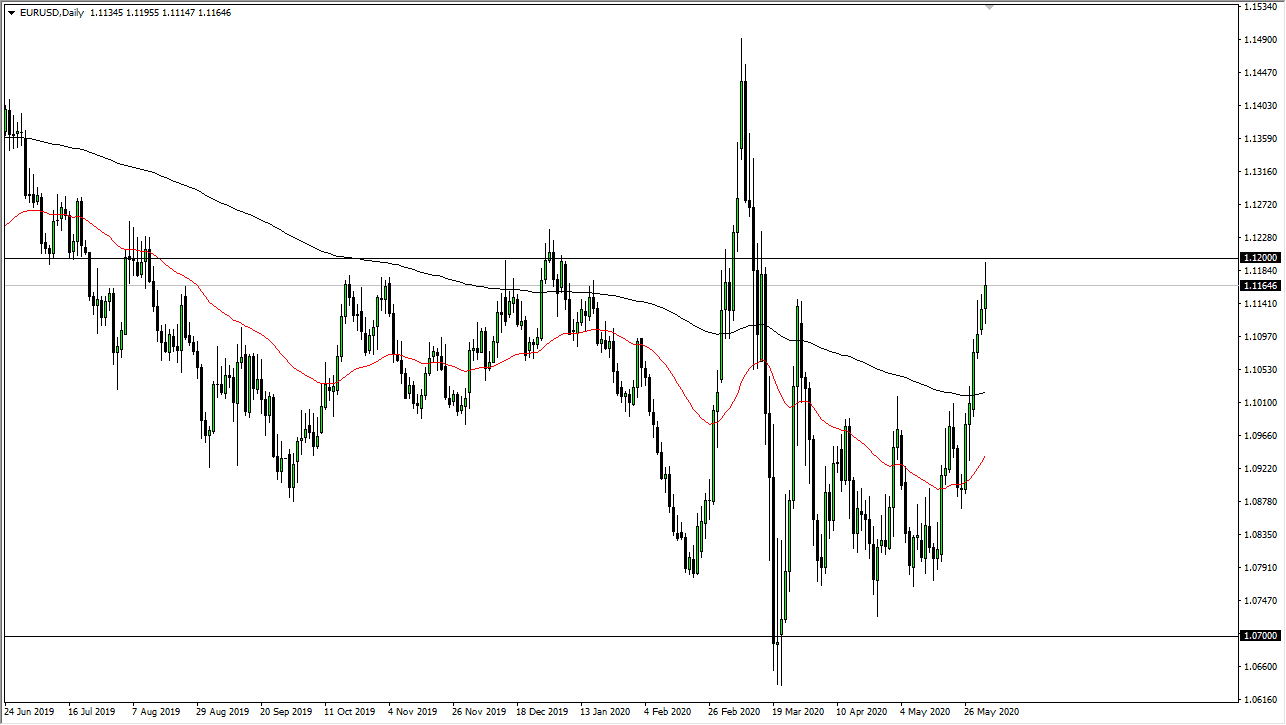Click the 1.14470 price on the axis

(1260, 73)
